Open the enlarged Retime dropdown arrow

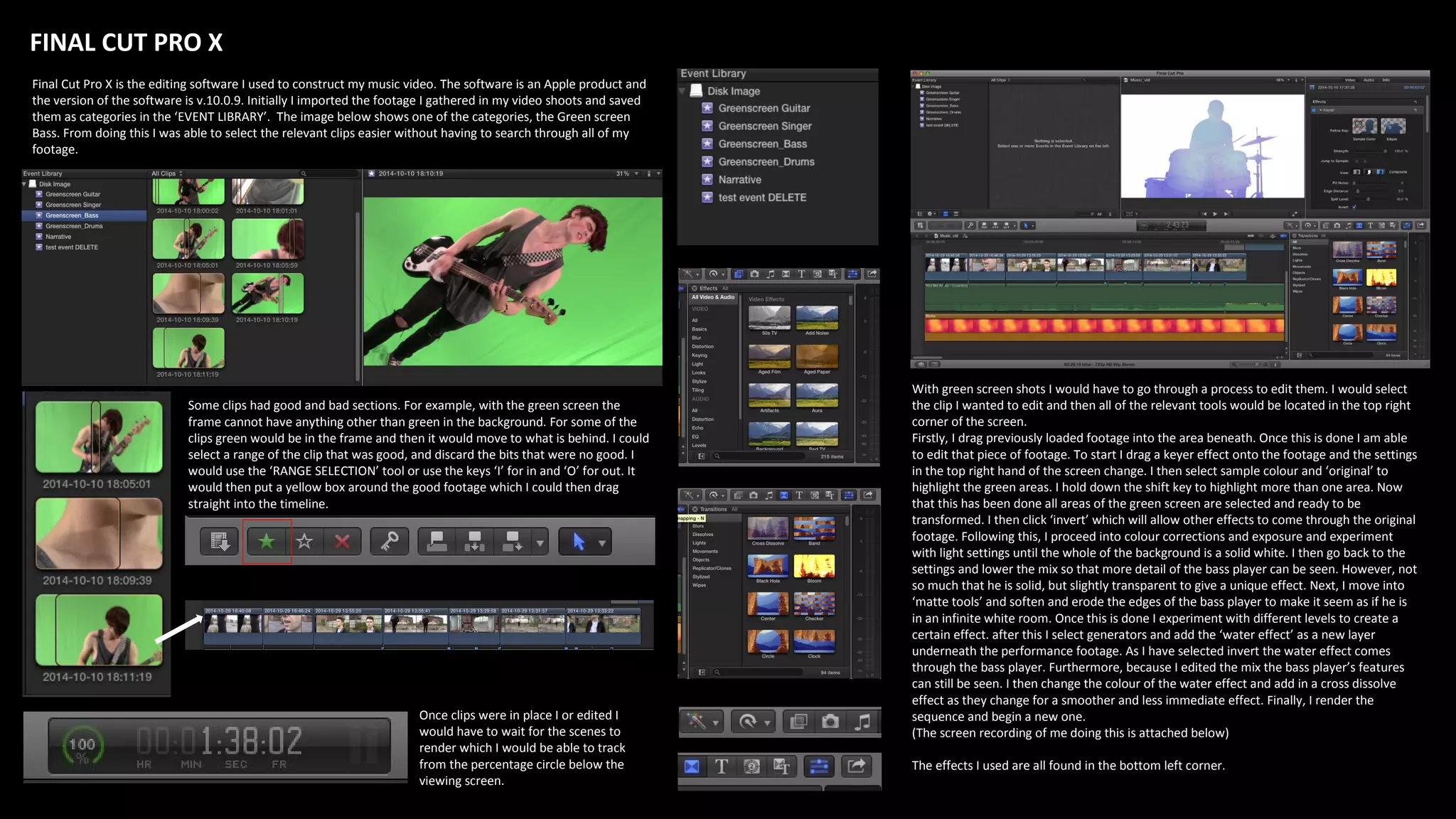767,723
